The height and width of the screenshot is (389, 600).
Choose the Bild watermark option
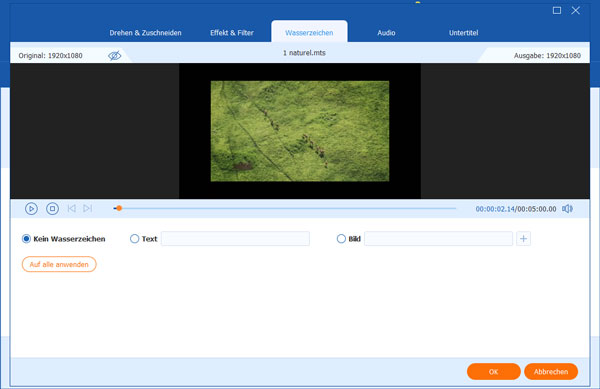tap(341, 239)
